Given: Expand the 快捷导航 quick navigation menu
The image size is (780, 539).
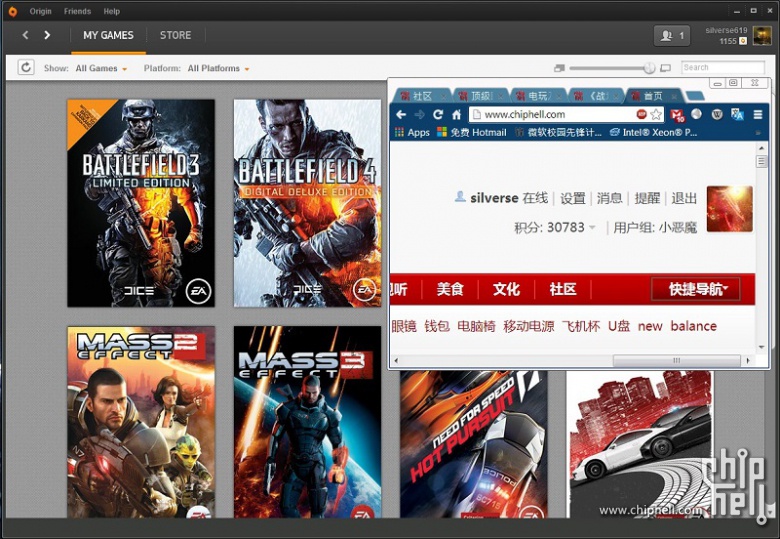Looking at the screenshot, I should point(695,289).
